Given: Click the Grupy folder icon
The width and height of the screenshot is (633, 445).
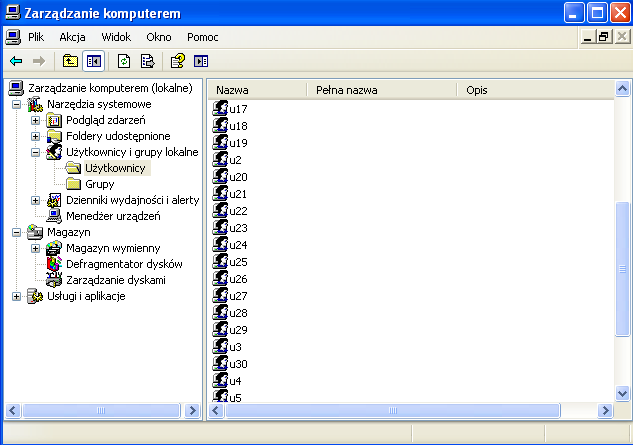Looking at the screenshot, I should [73, 184].
